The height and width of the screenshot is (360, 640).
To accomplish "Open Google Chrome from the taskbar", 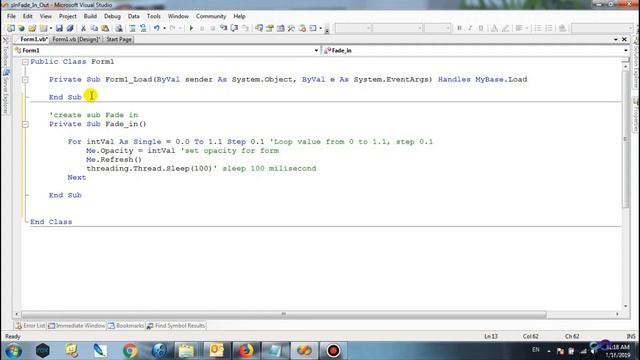I will pyautogui.click(x=130, y=351).
